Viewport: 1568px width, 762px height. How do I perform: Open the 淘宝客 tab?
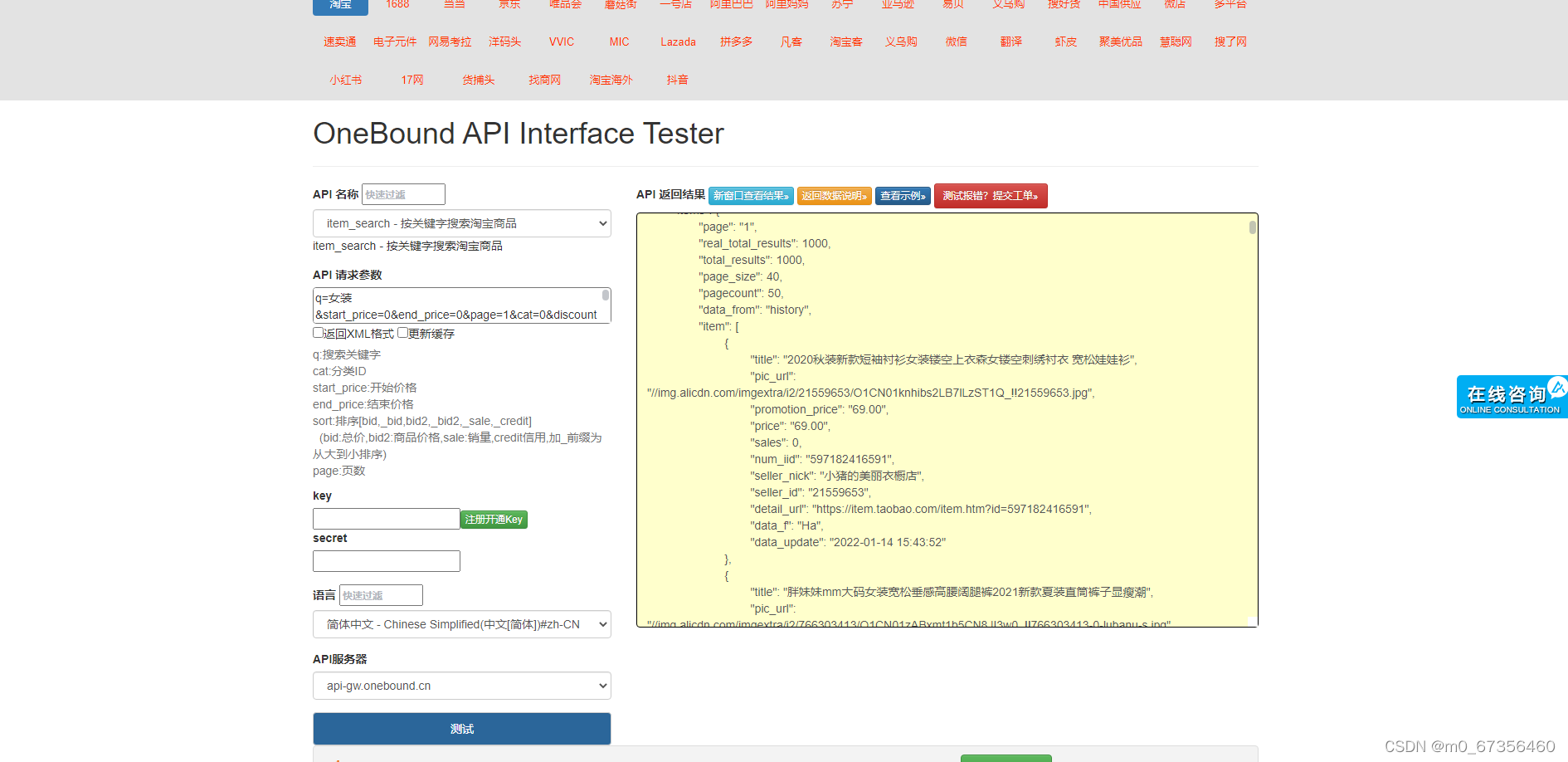click(846, 42)
